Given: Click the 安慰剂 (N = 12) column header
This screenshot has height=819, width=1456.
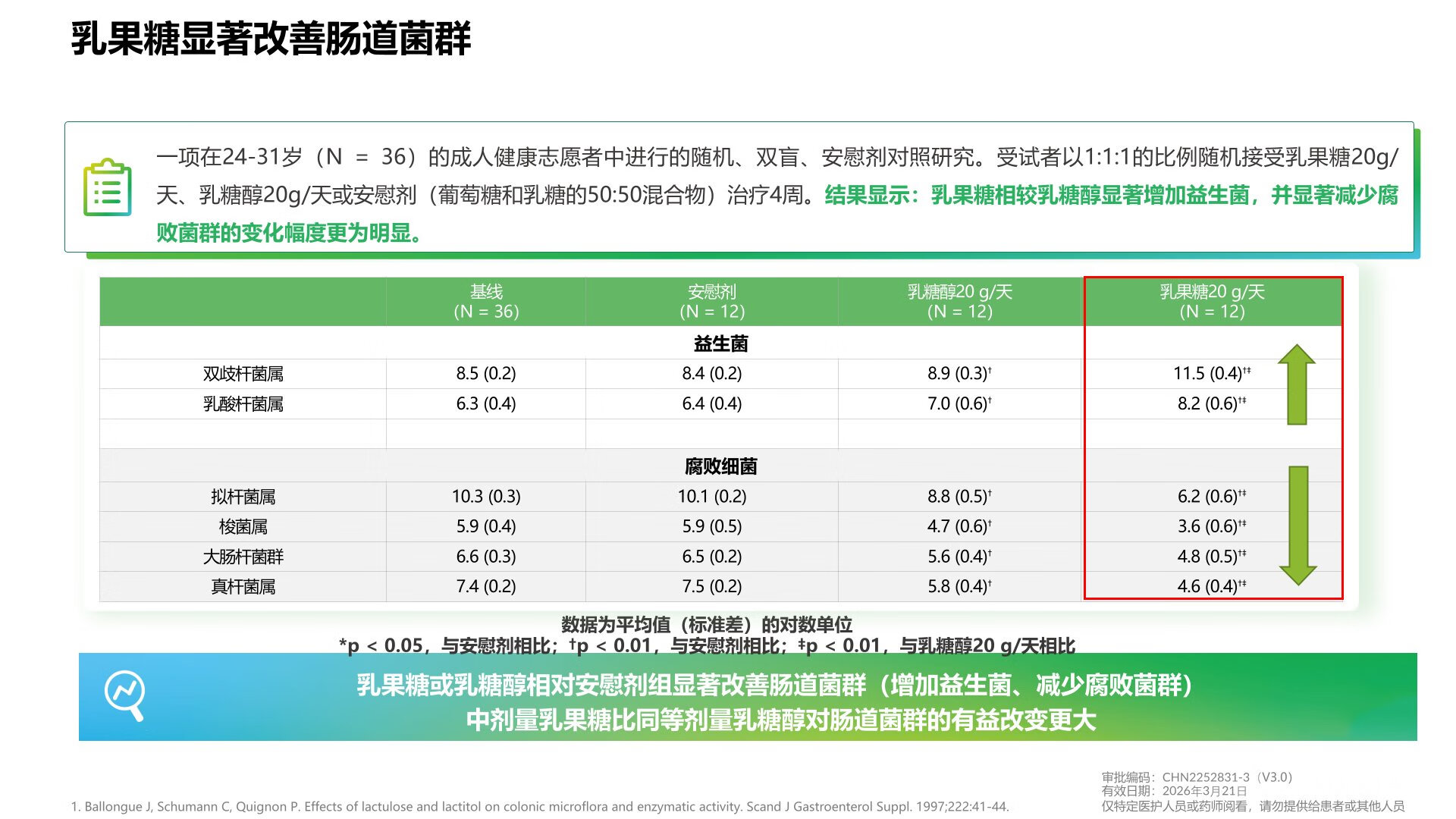Looking at the screenshot, I should point(711,302).
